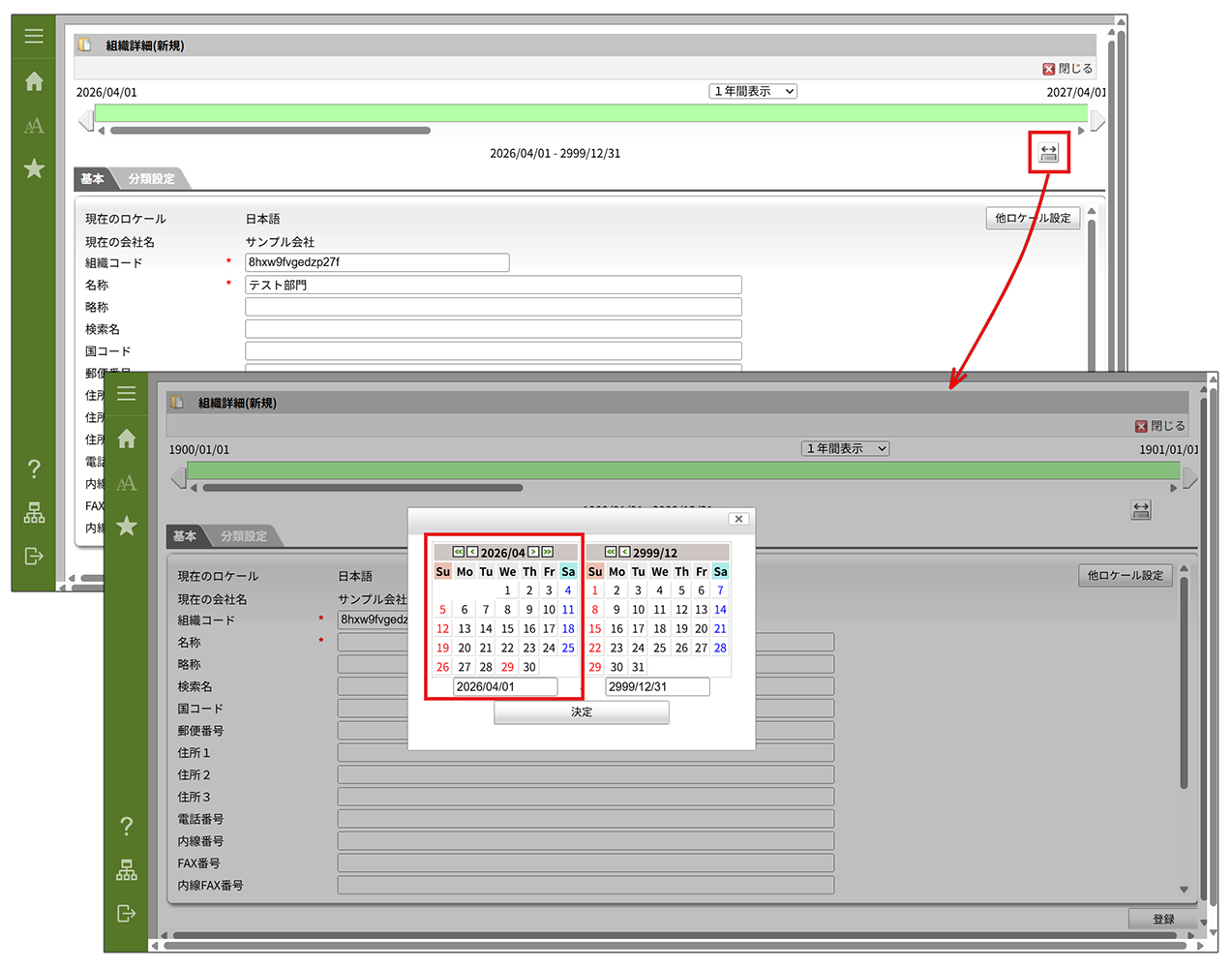Image resolution: width=1232 pixels, height=968 pixels.
Task: Select the 基本 tab in background window
Action: coord(92,179)
